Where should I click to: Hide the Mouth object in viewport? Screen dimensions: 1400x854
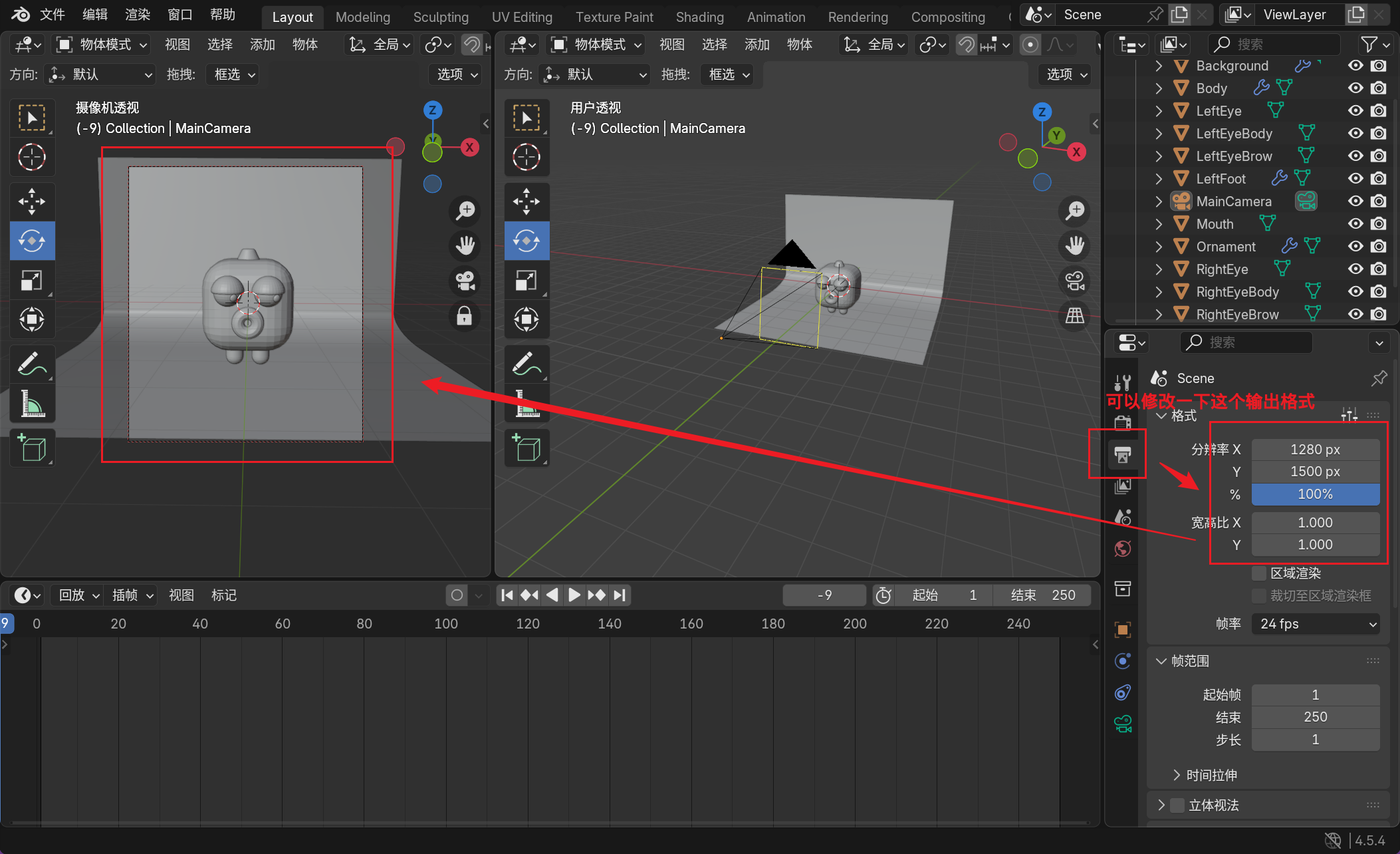(x=1355, y=224)
